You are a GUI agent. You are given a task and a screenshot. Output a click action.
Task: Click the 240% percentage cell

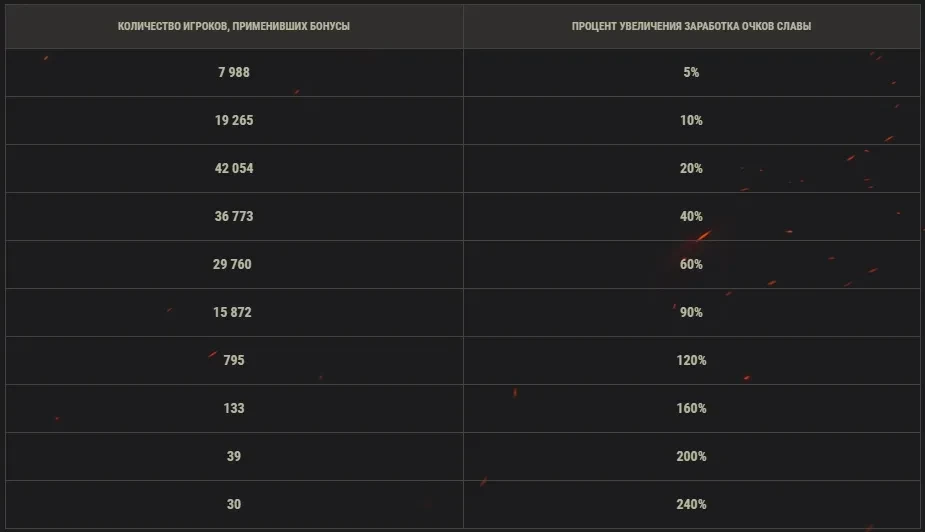pos(691,504)
